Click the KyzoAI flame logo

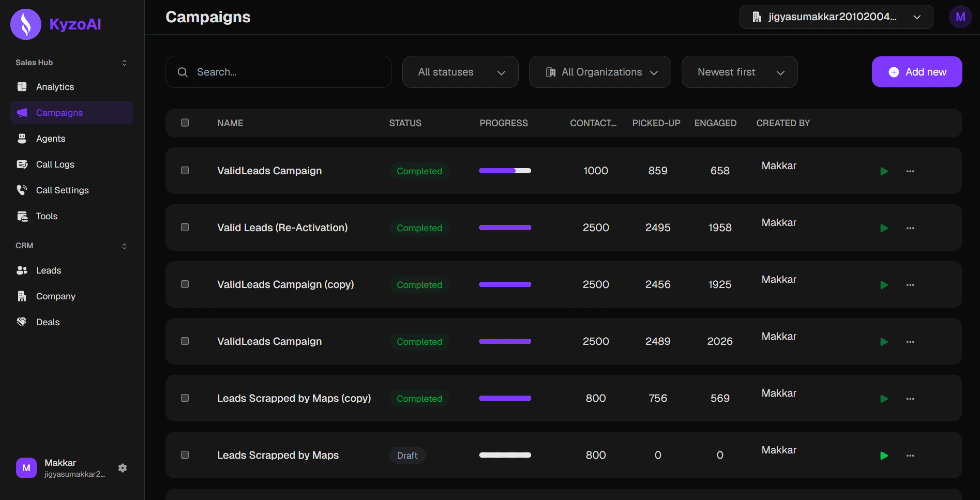coord(26,25)
